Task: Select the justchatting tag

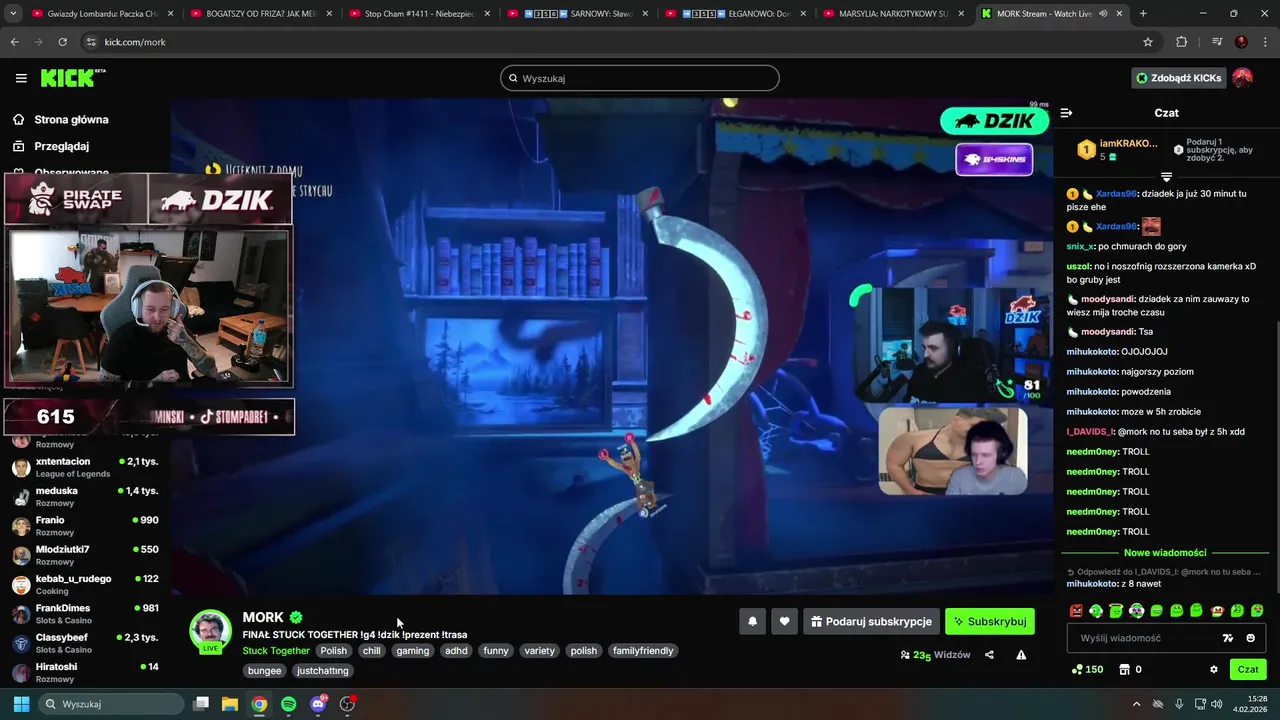Action: (323, 671)
